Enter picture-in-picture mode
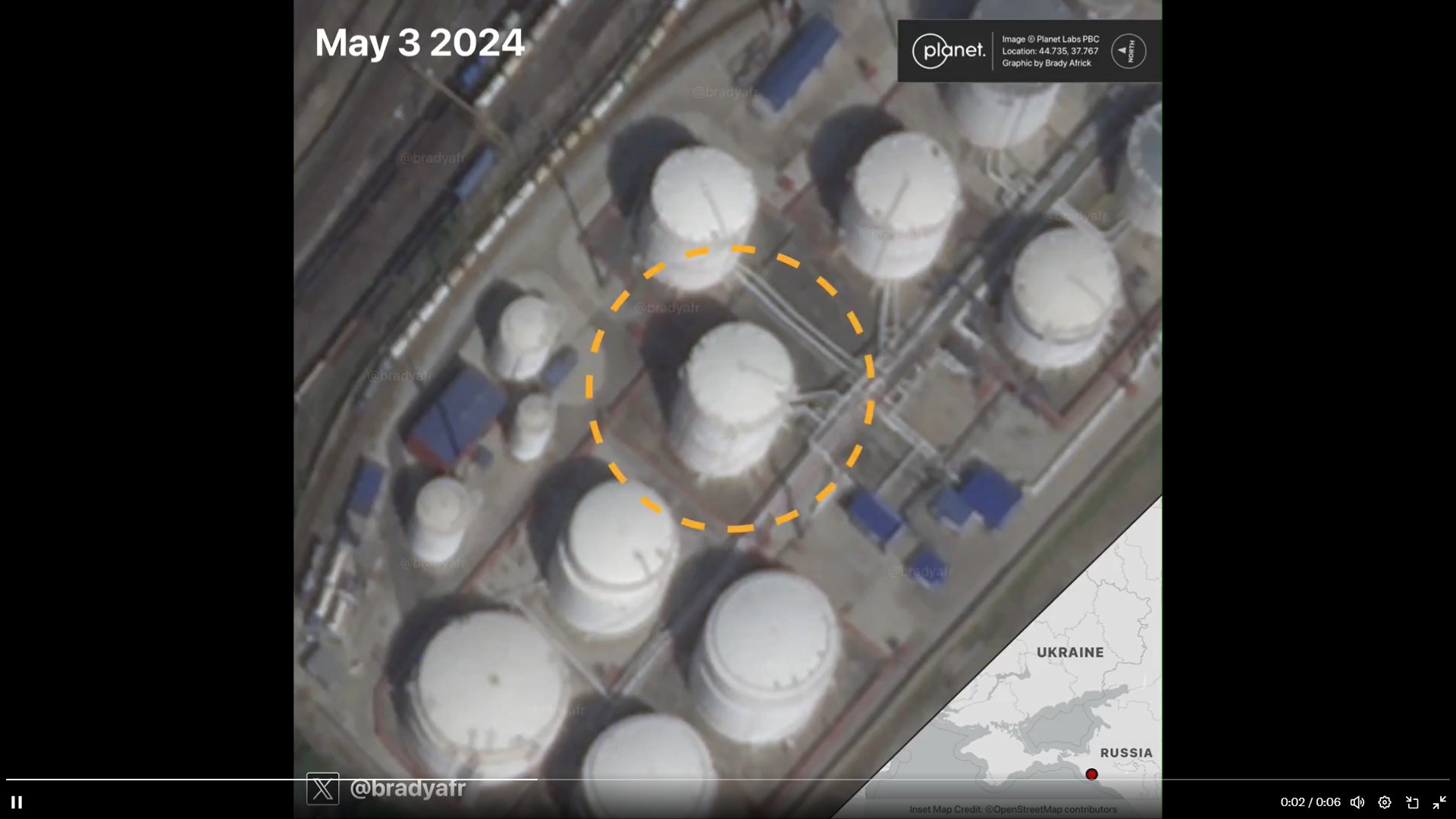Screen dimensions: 1456x819 tap(1412, 802)
